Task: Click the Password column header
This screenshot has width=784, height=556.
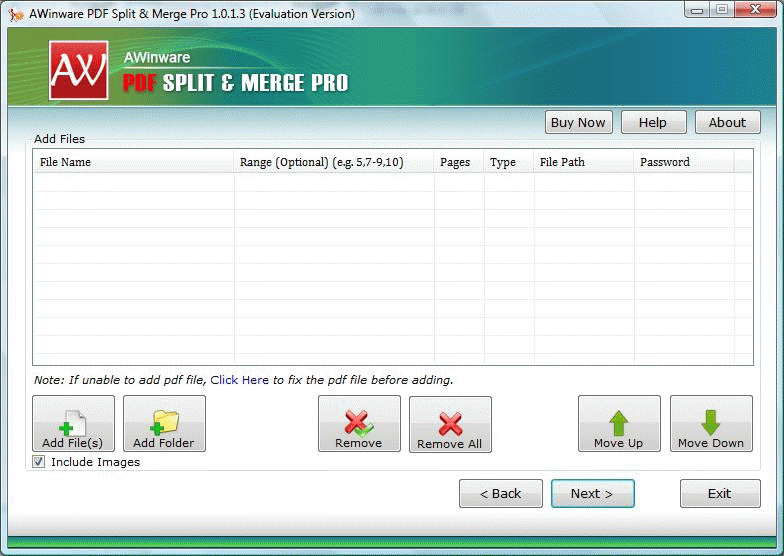Action: click(684, 162)
